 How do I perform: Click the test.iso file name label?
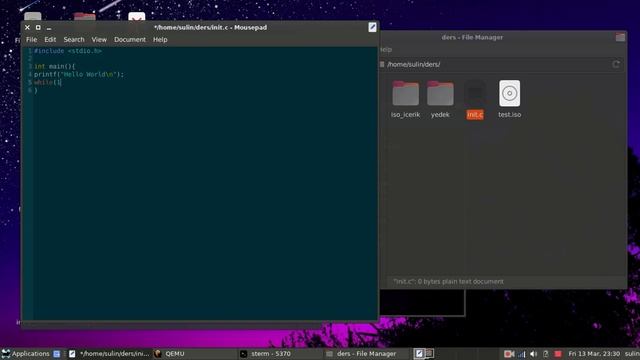coord(509,115)
